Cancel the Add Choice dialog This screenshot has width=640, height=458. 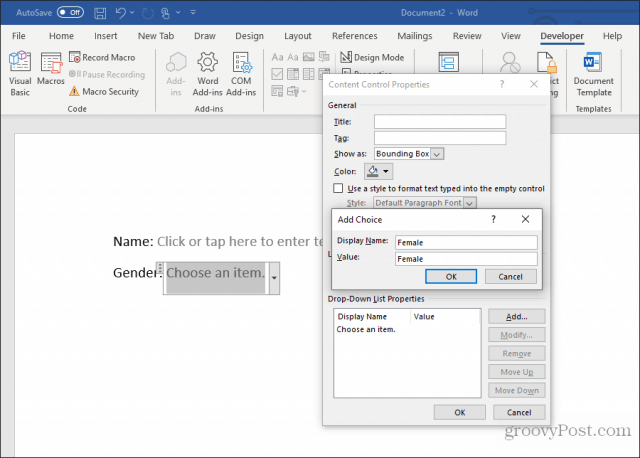pyautogui.click(x=511, y=276)
